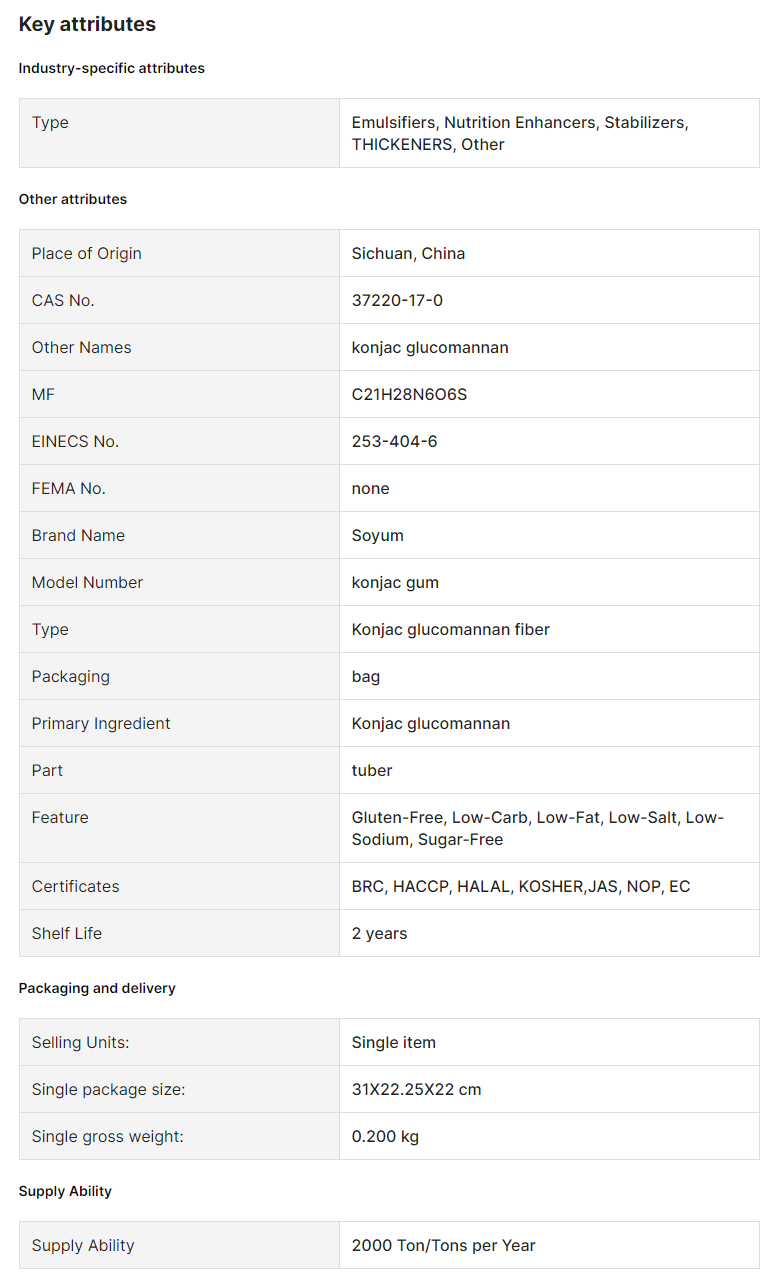Select the Industry-specific attributes subheading
The height and width of the screenshot is (1282, 783).
(x=112, y=68)
